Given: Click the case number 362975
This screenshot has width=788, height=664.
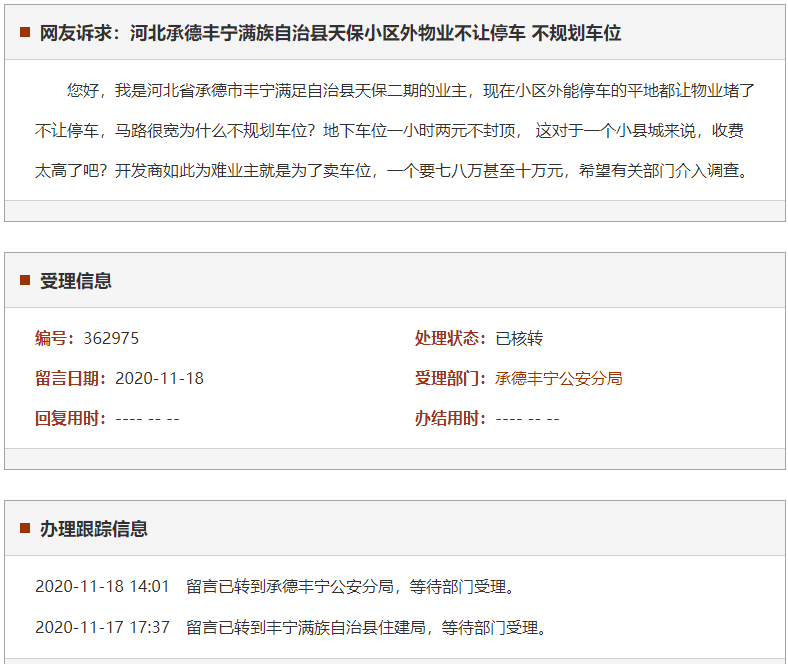Looking at the screenshot, I should 111,338.
